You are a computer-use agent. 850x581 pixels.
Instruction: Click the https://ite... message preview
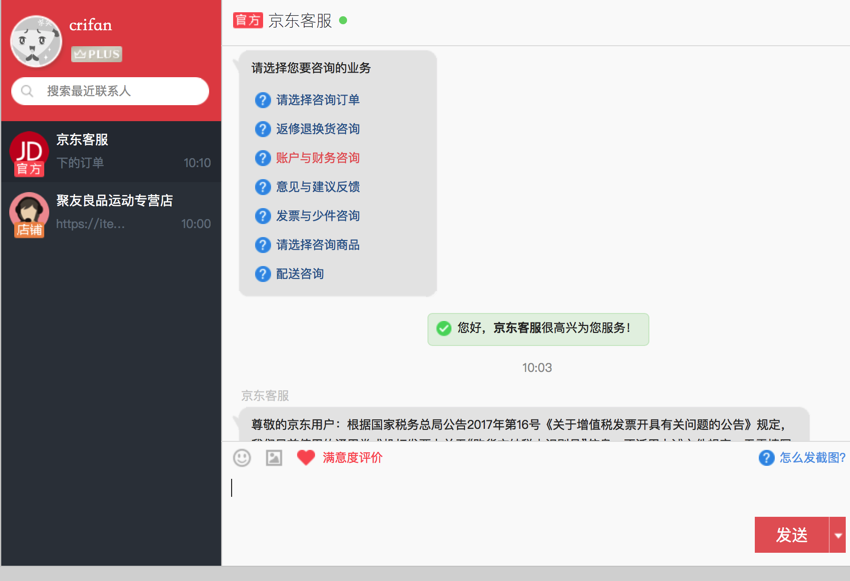(91, 224)
